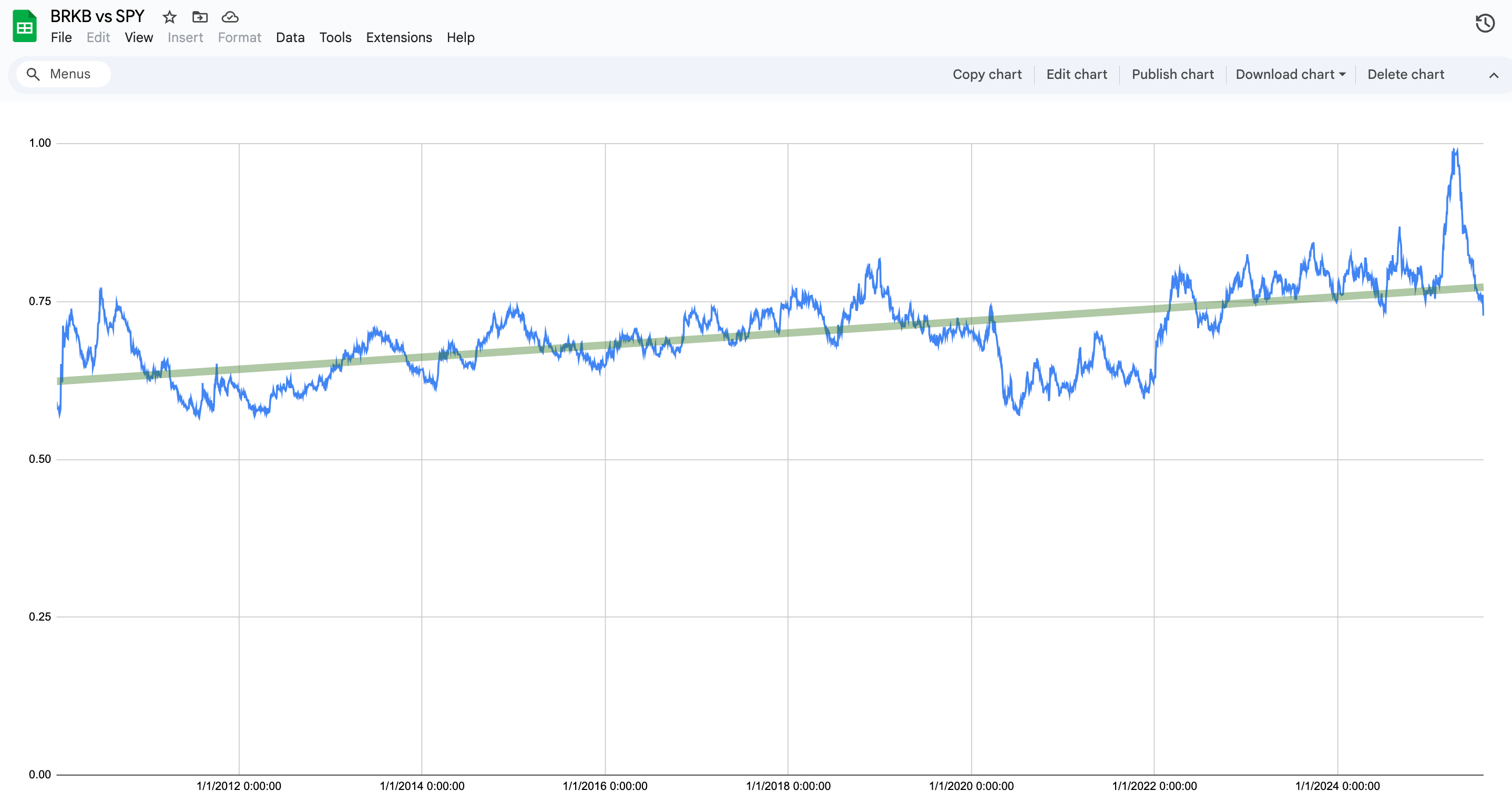The image size is (1512, 811).
Task: Open the Tools menu
Action: tap(335, 37)
